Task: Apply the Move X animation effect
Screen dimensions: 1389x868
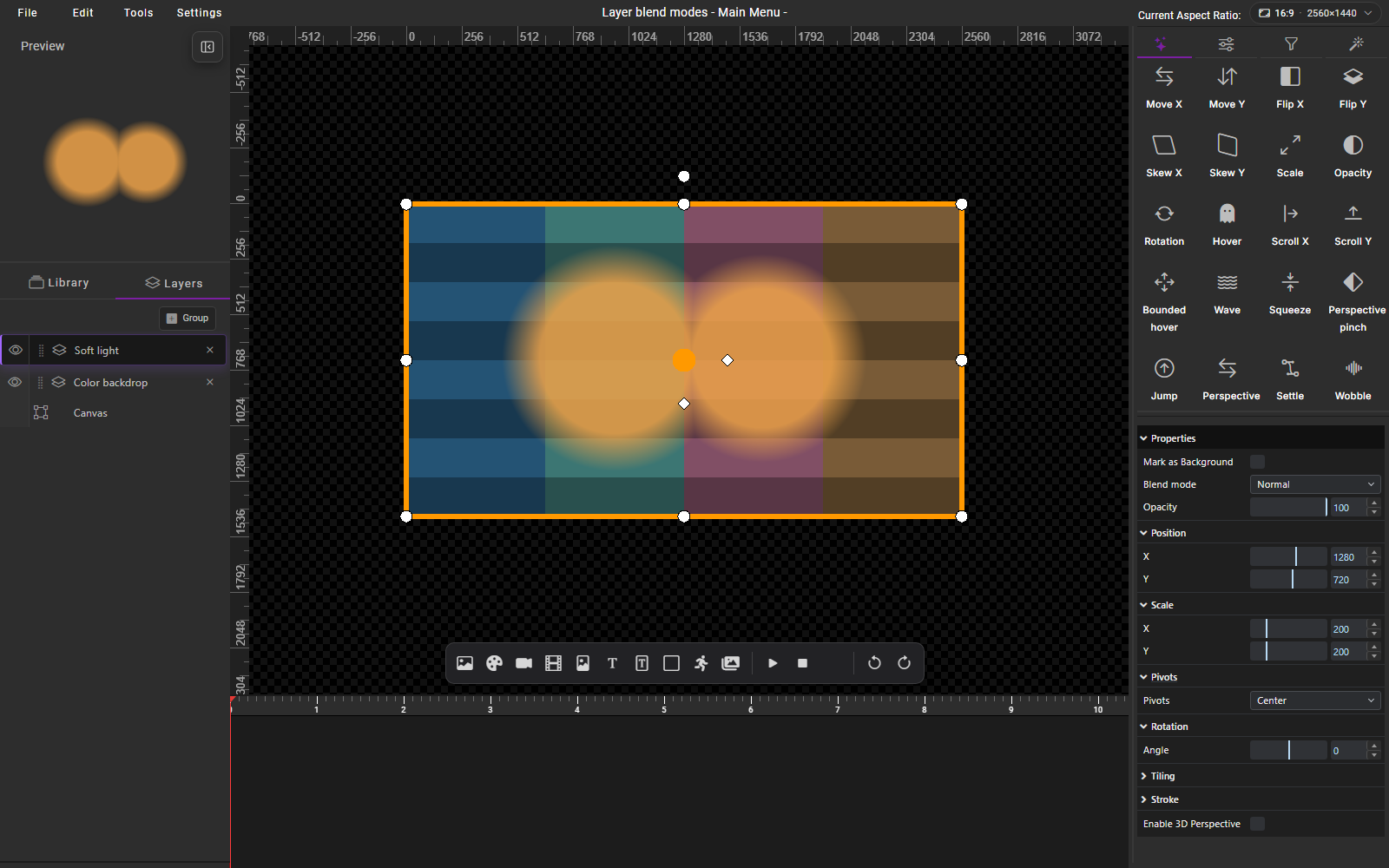Action: click(x=1164, y=88)
